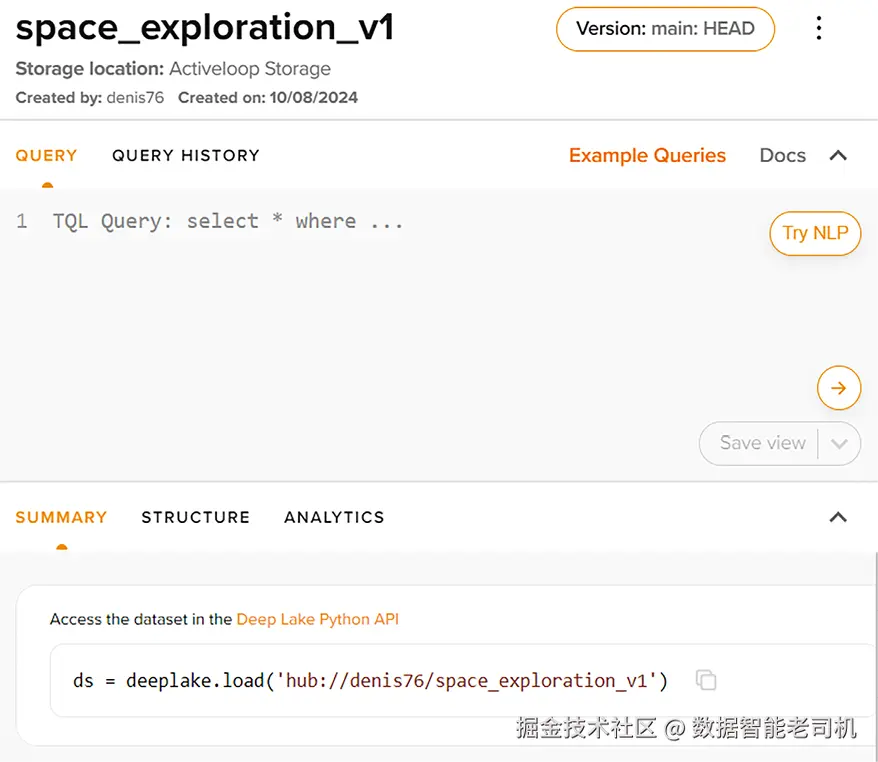Click the Save view button

763,443
